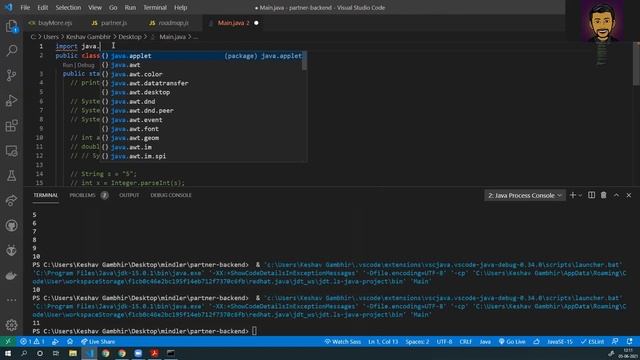Click the remote window indicator in status bar

tap(8, 342)
